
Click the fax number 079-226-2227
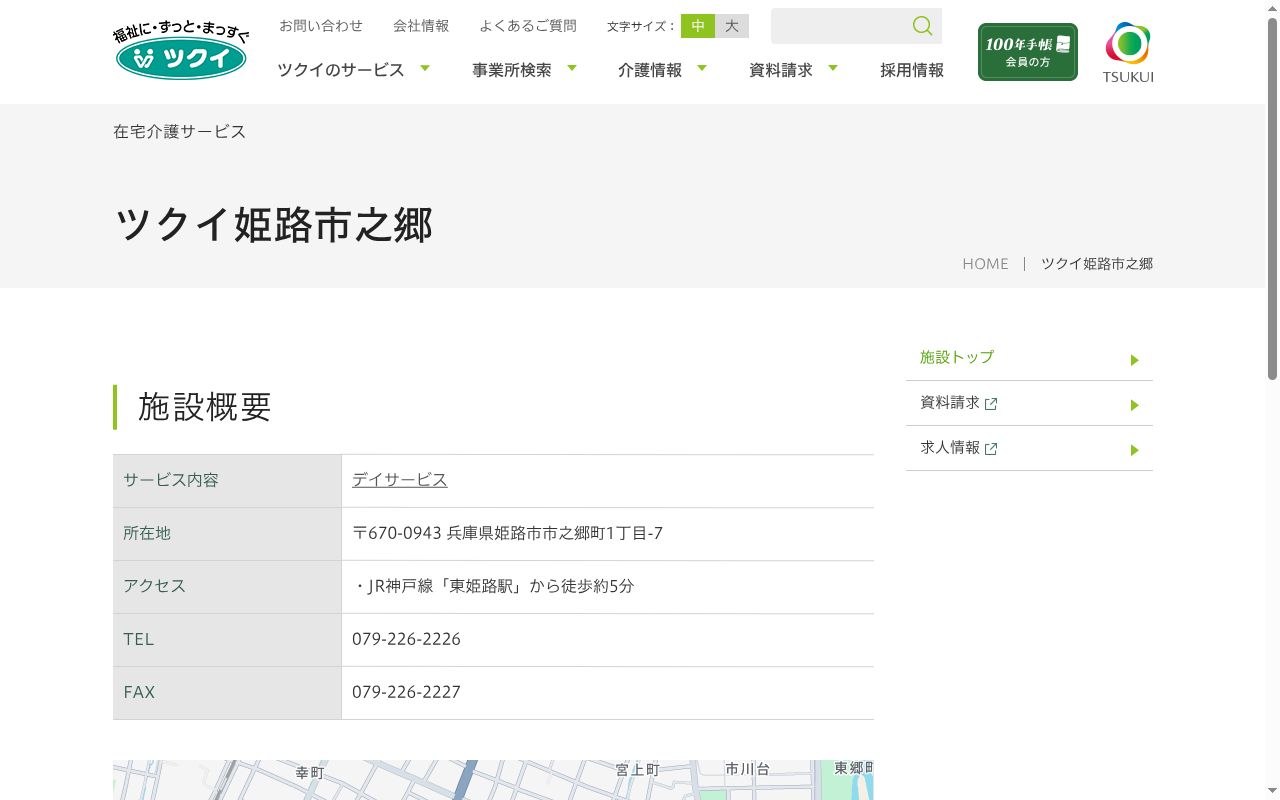pos(406,692)
